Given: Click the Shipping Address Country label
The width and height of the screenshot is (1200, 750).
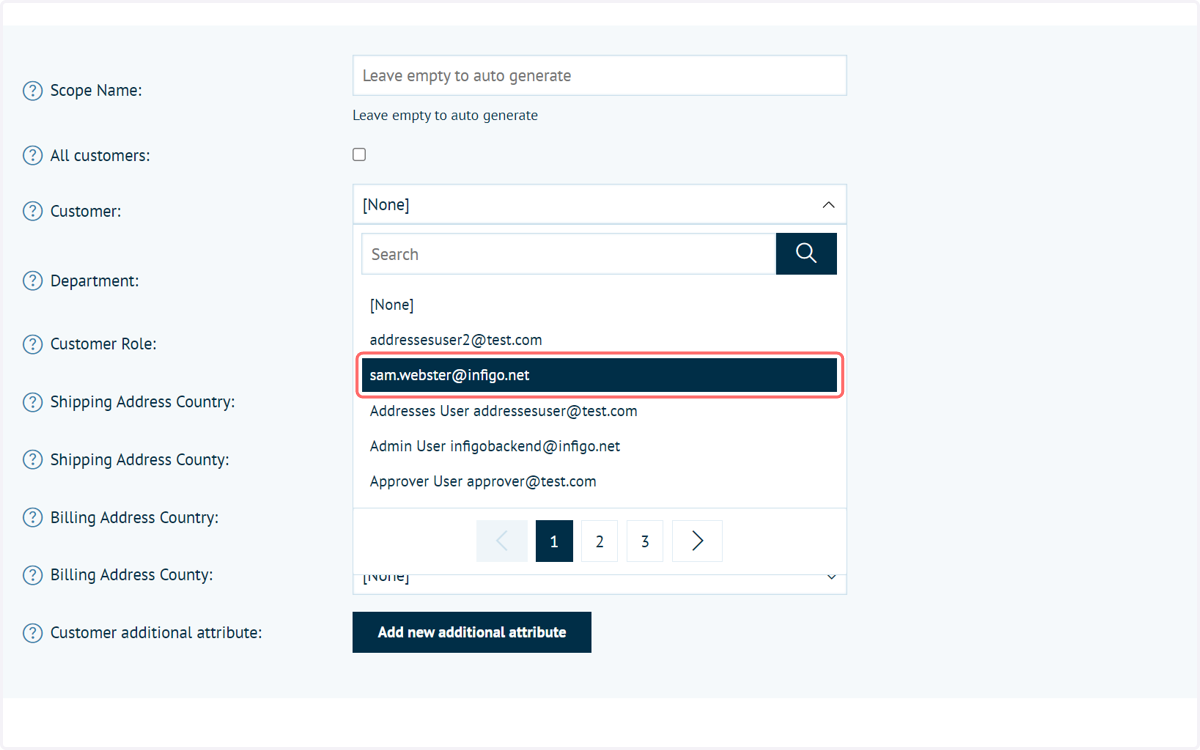Looking at the screenshot, I should (x=142, y=402).
